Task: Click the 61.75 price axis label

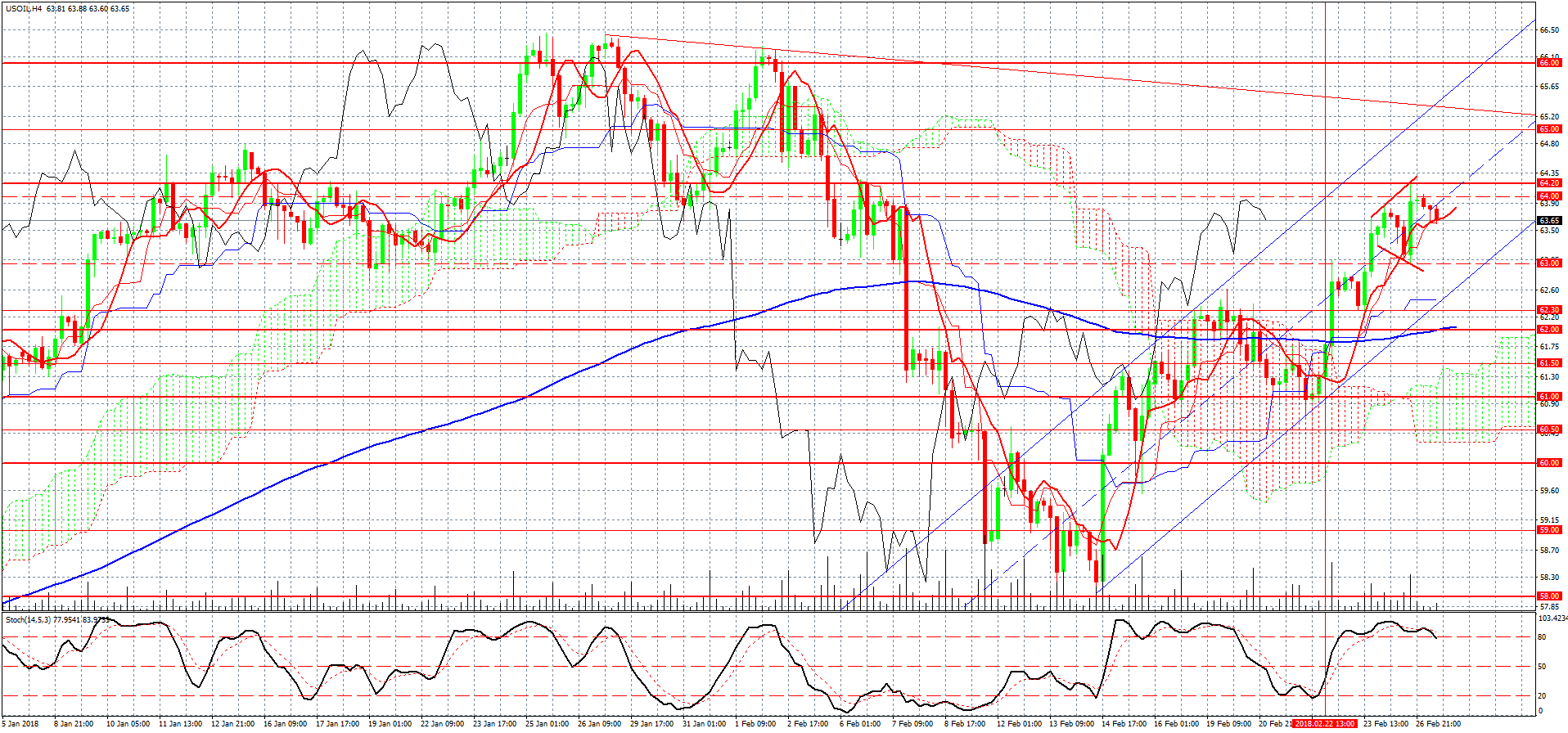Action: point(1549,348)
